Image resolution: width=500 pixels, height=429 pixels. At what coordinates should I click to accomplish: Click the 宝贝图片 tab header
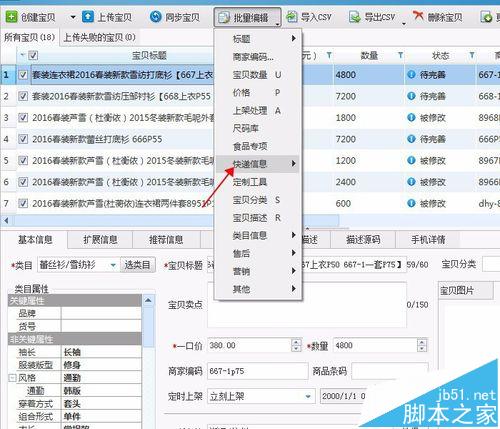(x=465, y=291)
